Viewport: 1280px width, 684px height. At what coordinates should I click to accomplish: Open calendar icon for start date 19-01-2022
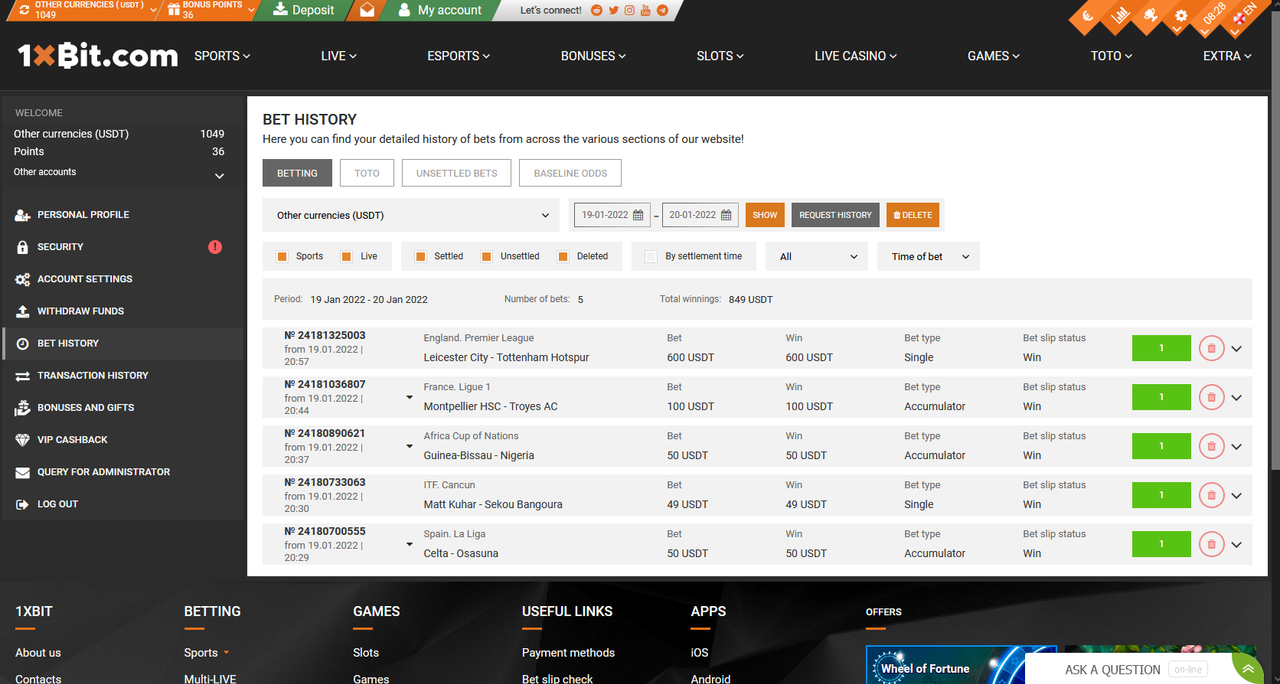tap(638, 215)
